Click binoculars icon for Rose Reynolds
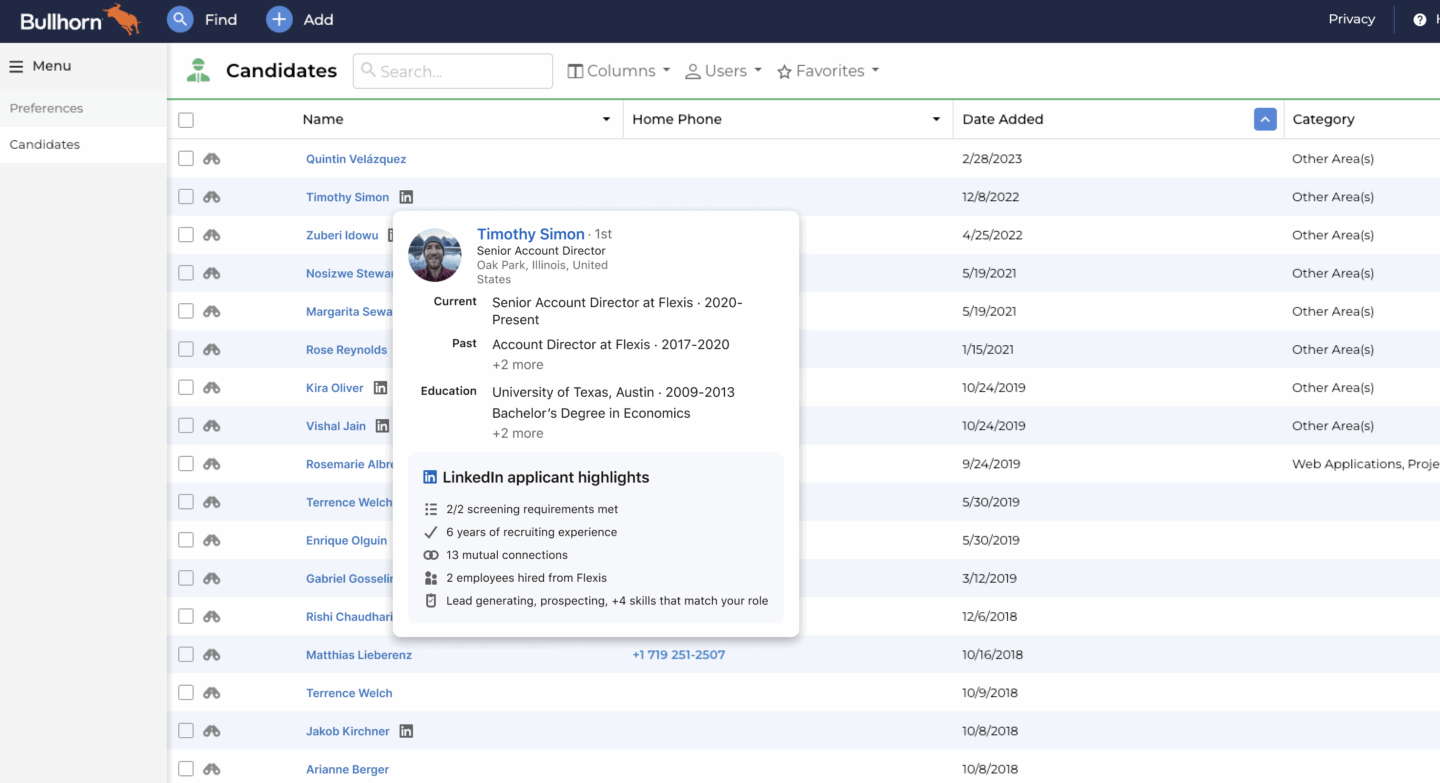The width and height of the screenshot is (1440, 783). pos(211,349)
